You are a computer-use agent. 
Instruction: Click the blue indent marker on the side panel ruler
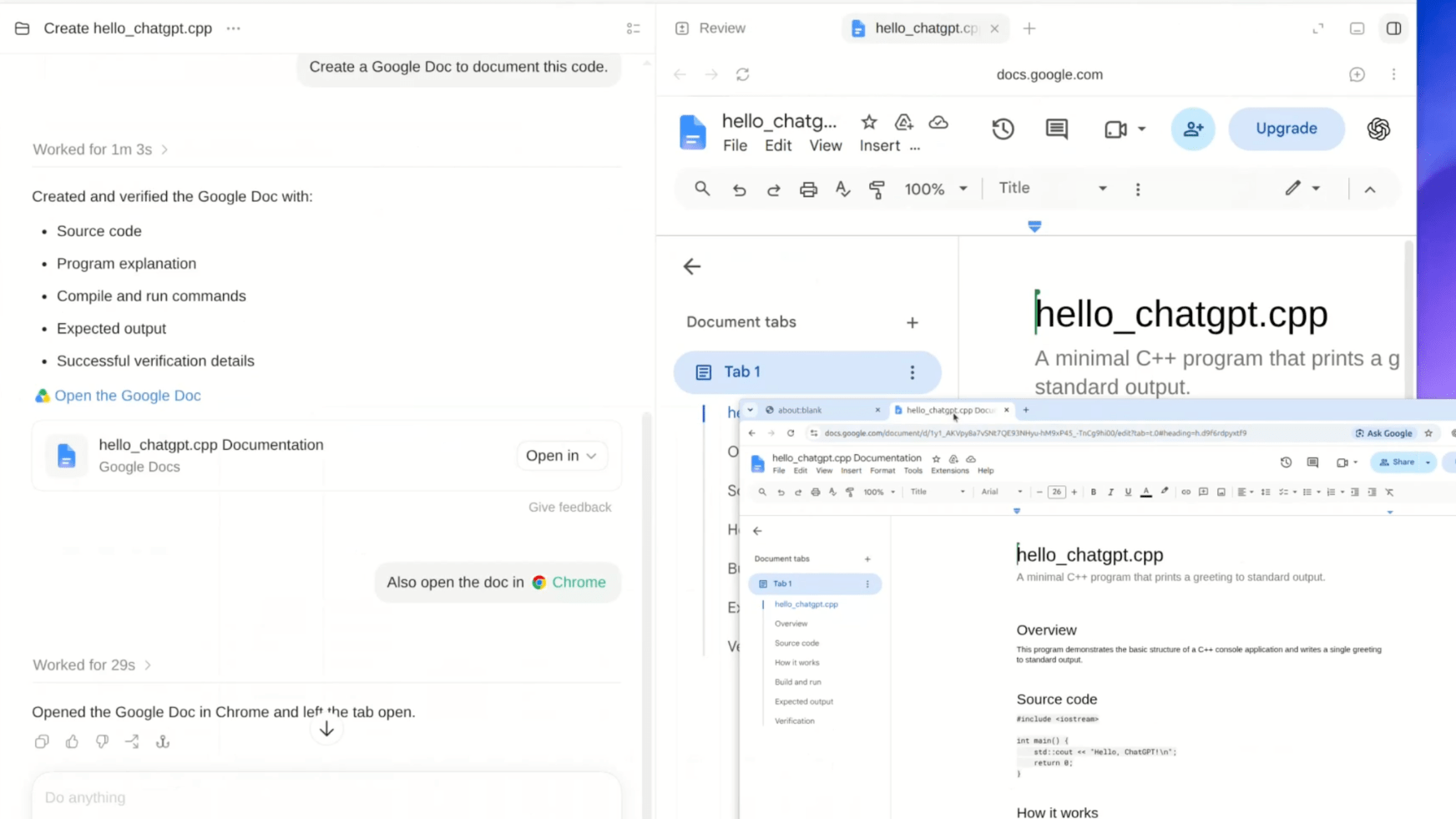1034,226
